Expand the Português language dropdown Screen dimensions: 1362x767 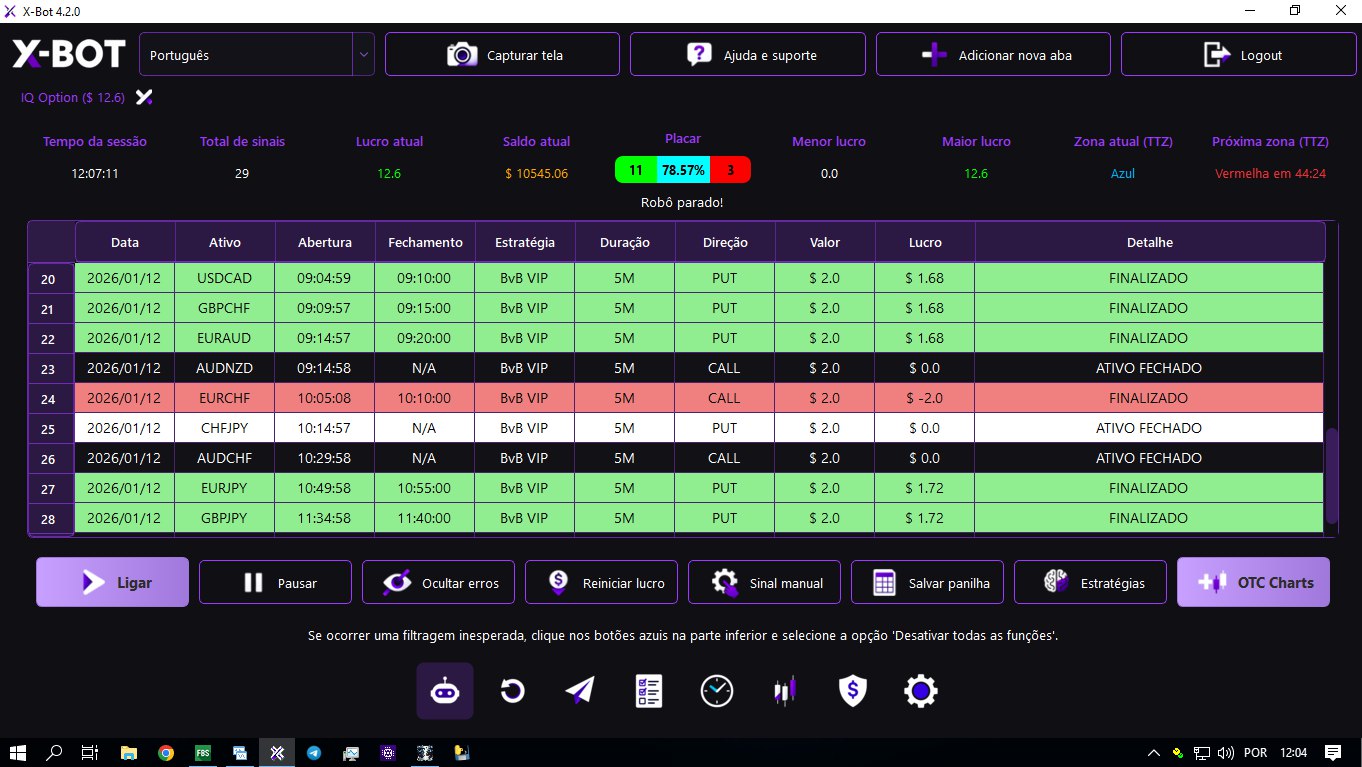coord(362,55)
